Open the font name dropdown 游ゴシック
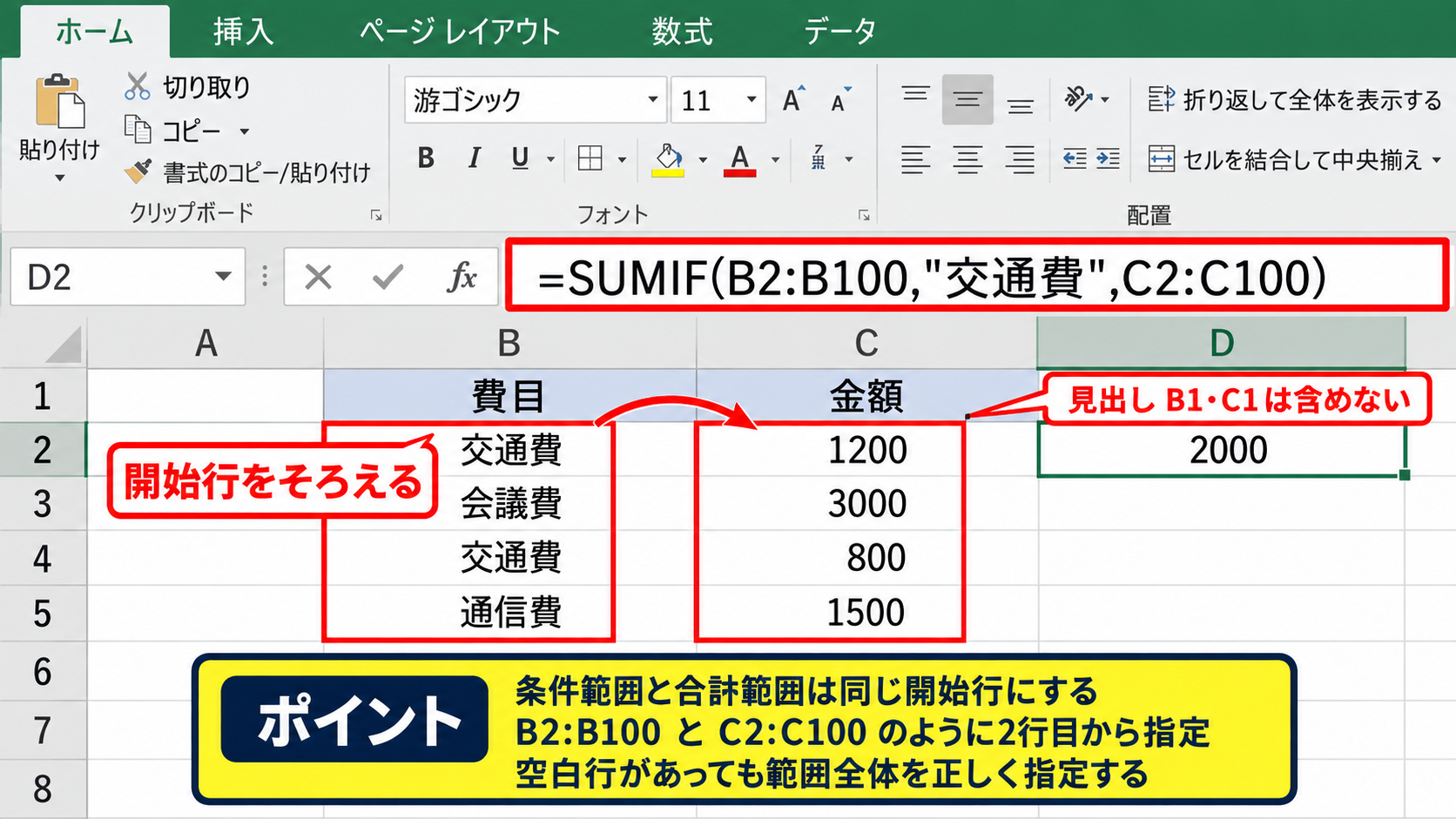 [652, 99]
